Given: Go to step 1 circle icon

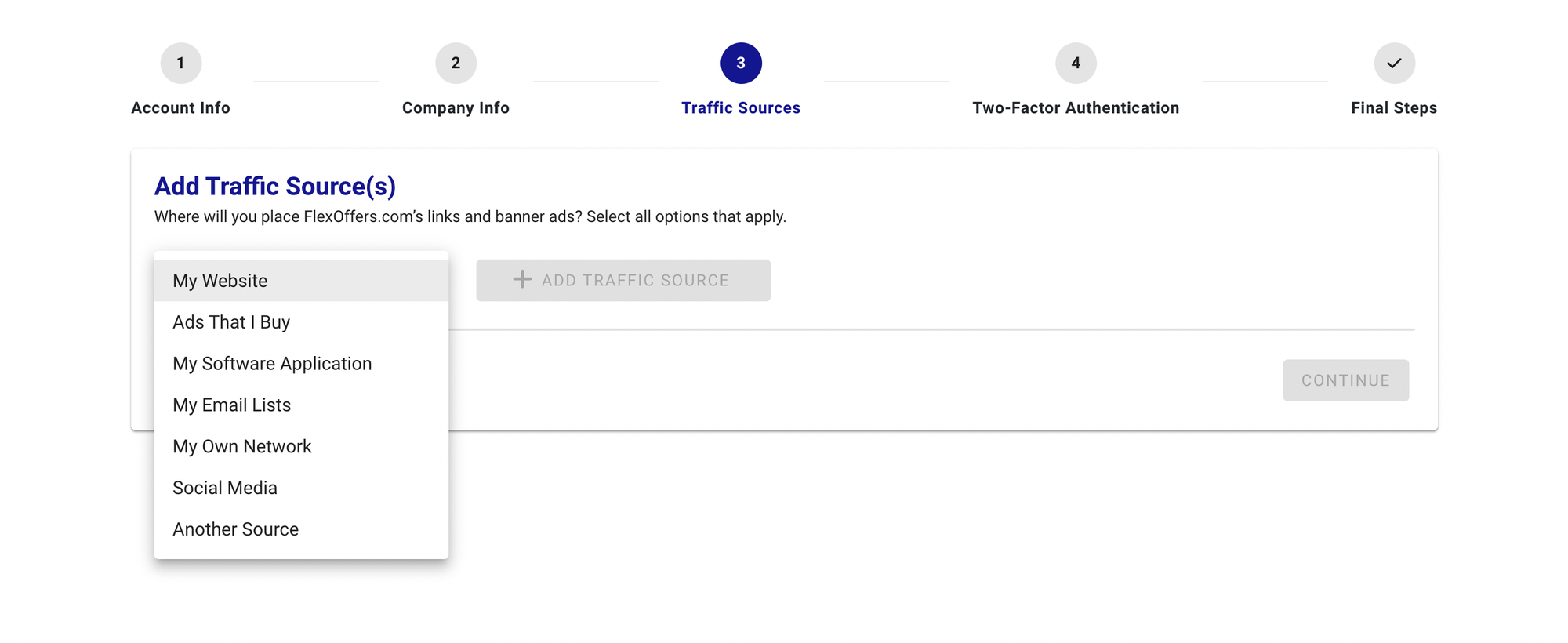Looking at the screenshot, I should click(181, 63).
